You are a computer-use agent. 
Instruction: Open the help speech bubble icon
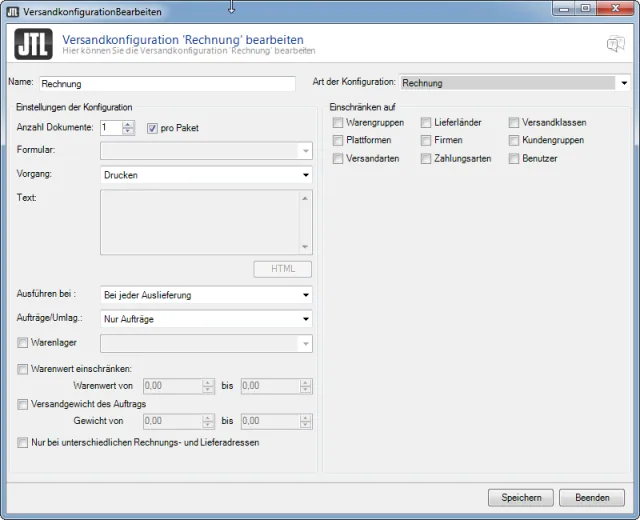coord(616,44)
